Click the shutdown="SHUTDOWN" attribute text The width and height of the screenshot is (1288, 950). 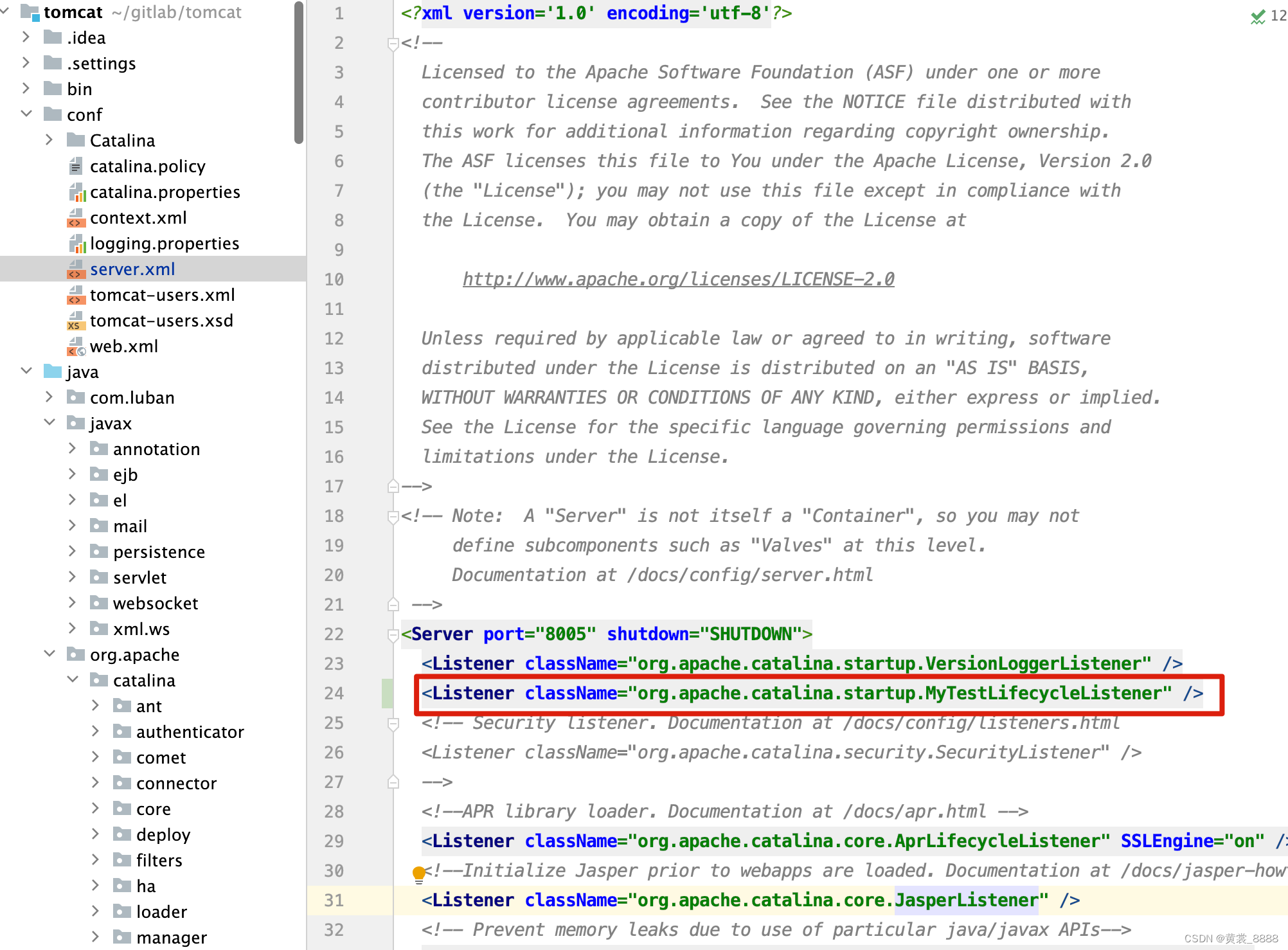[x=704, y=634]
